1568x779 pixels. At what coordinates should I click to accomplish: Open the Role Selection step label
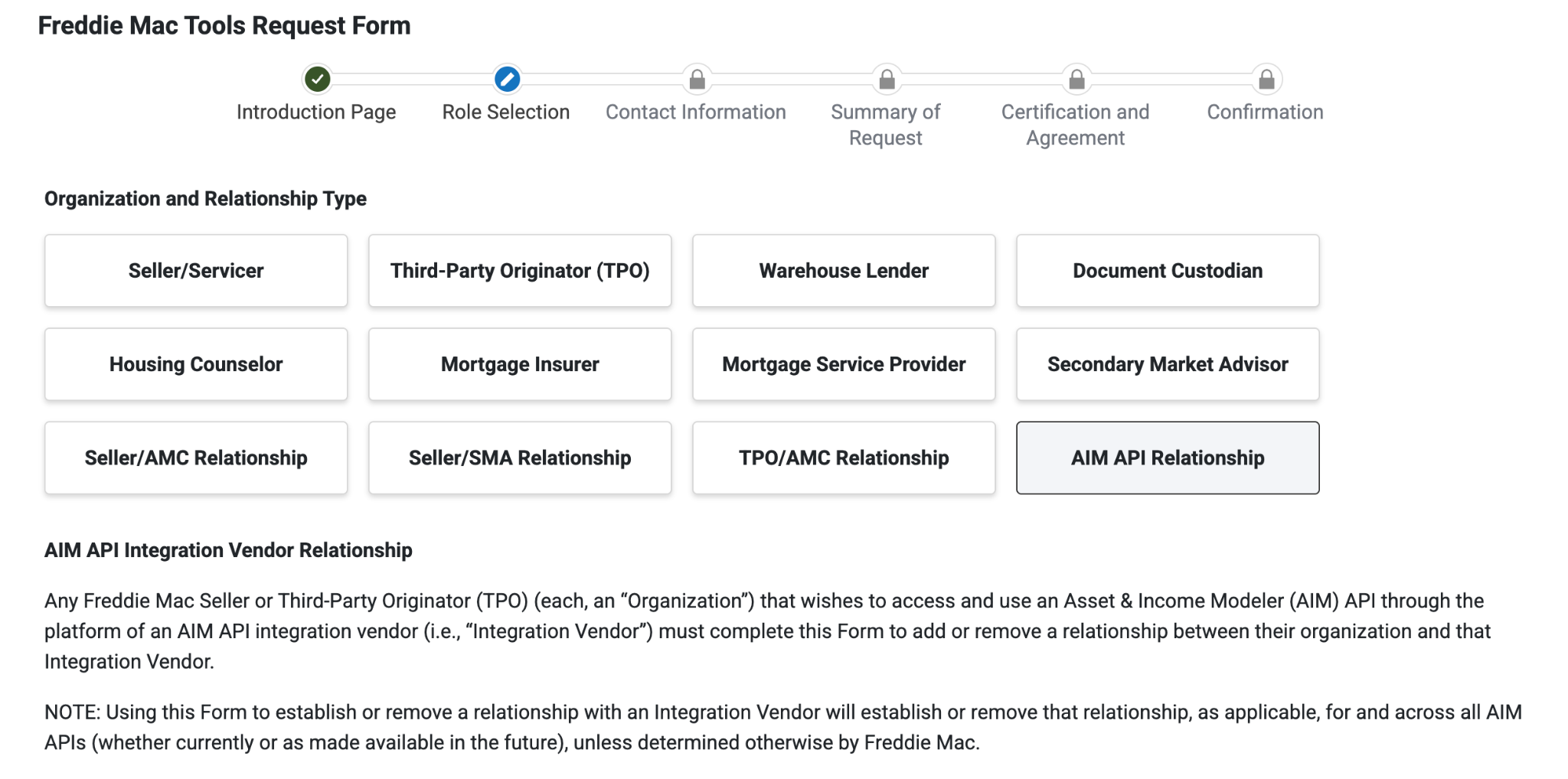click(506, 112)
